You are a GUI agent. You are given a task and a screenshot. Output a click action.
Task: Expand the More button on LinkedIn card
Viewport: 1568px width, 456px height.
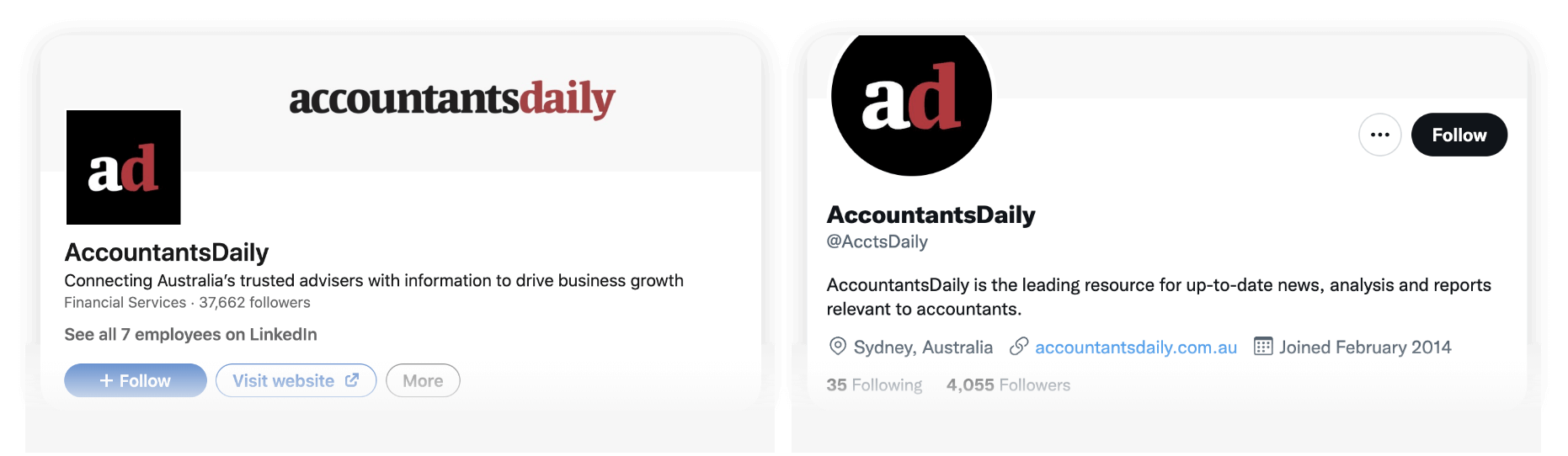(423, 380)
